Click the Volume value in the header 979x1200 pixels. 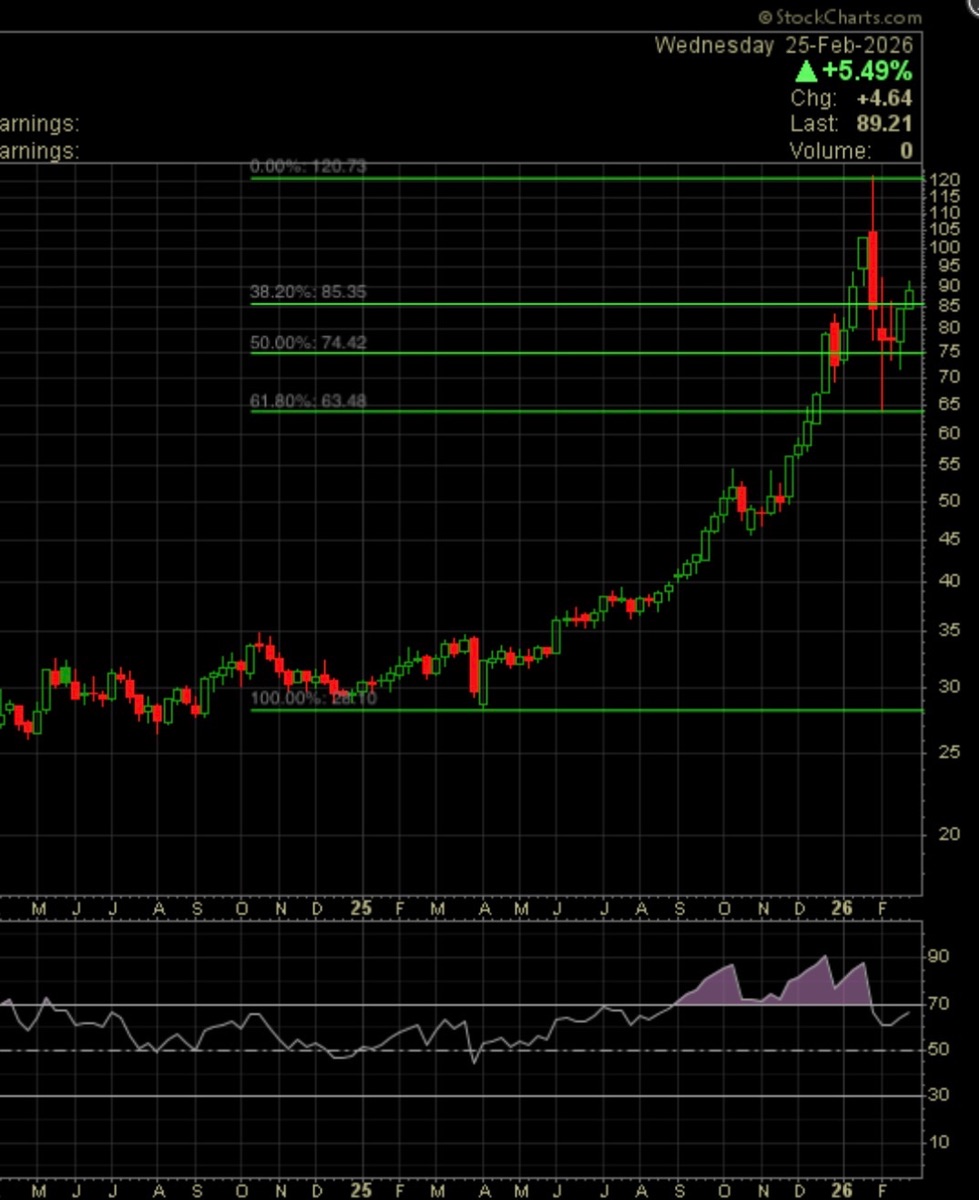[x=905, y=151]
